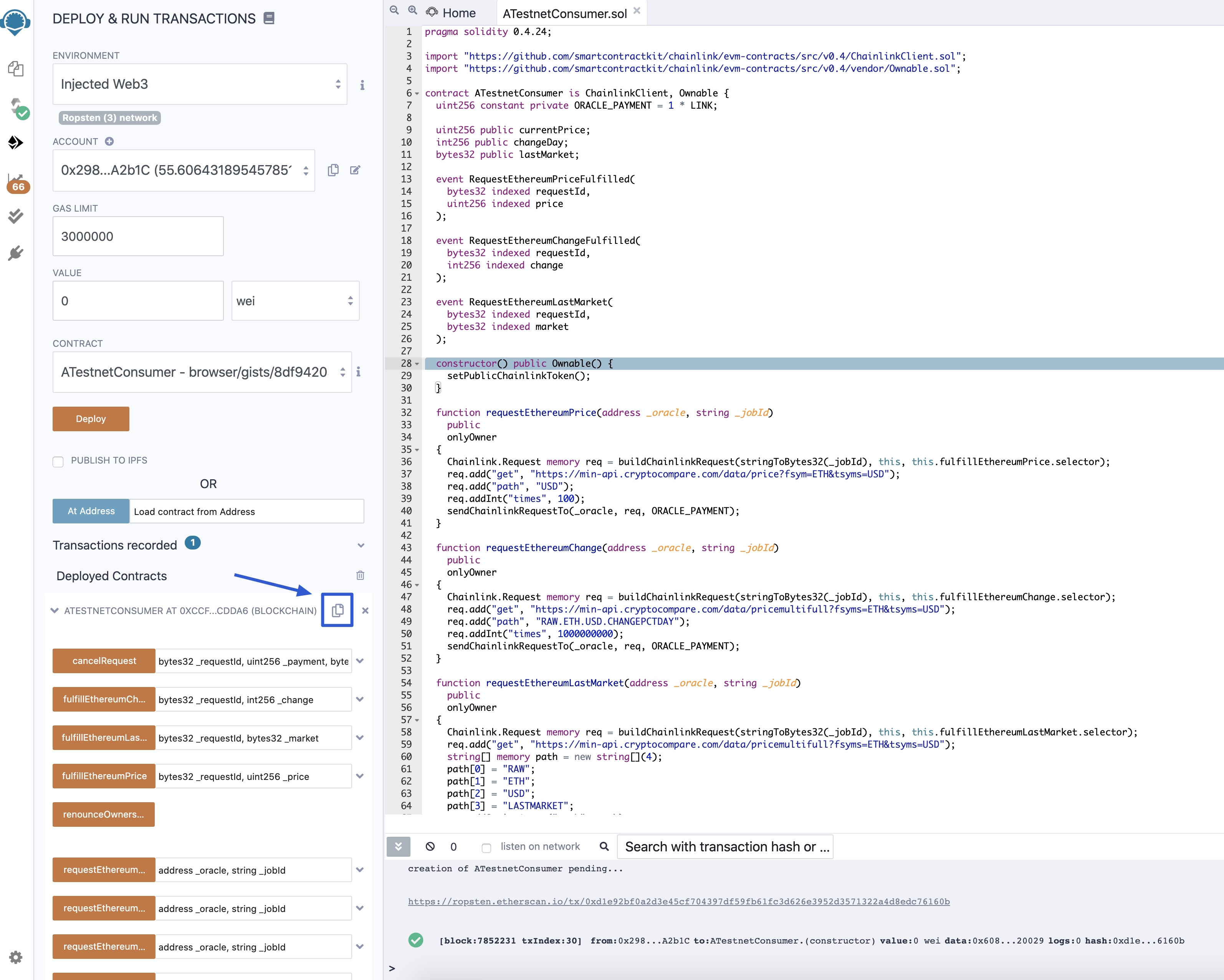Click the cancelRequest parameters input
Image resolution: width=1224 pixels, height=980 pixels.
253,661
